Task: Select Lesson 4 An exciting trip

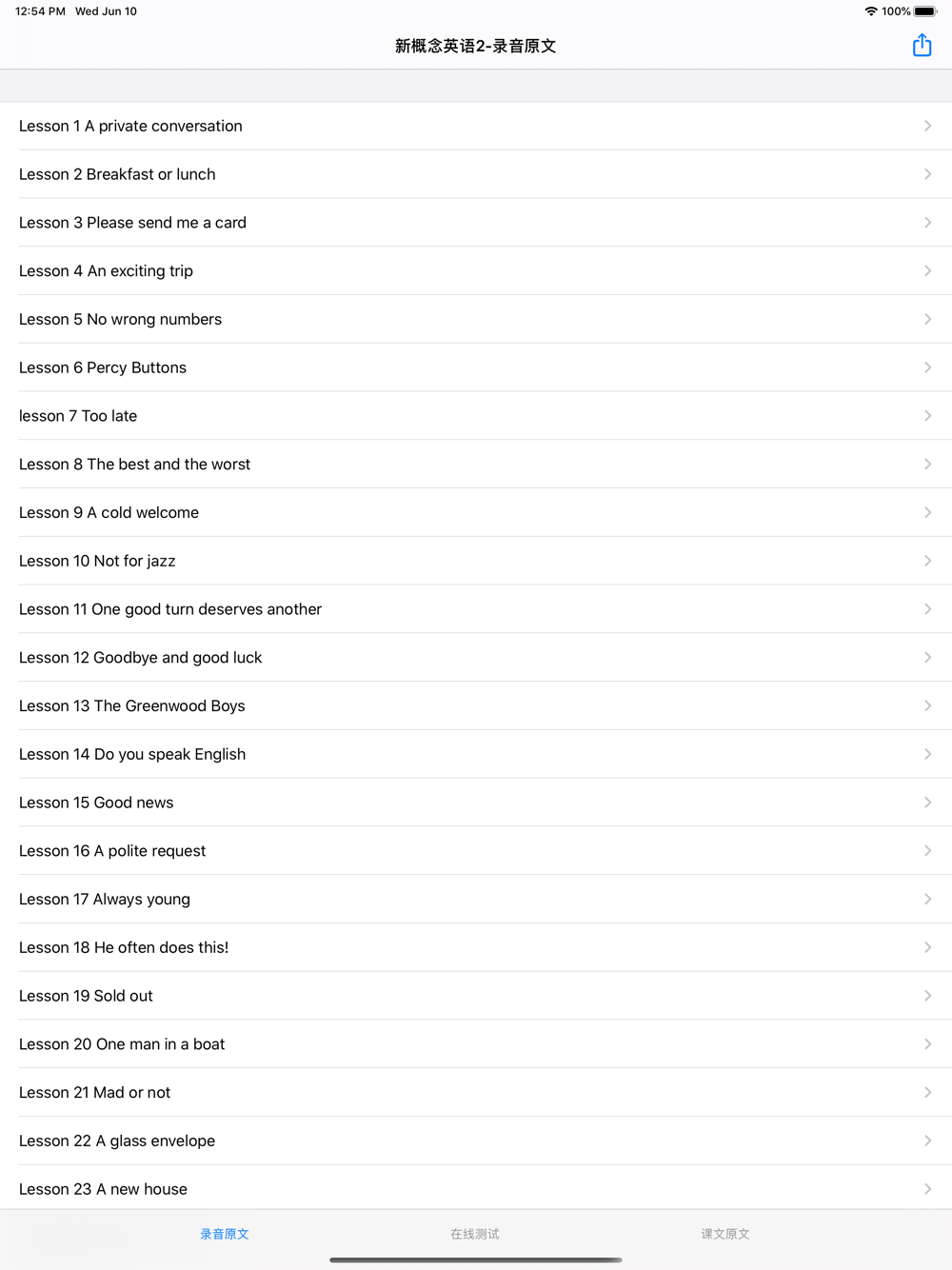Action: pos(476,271)
